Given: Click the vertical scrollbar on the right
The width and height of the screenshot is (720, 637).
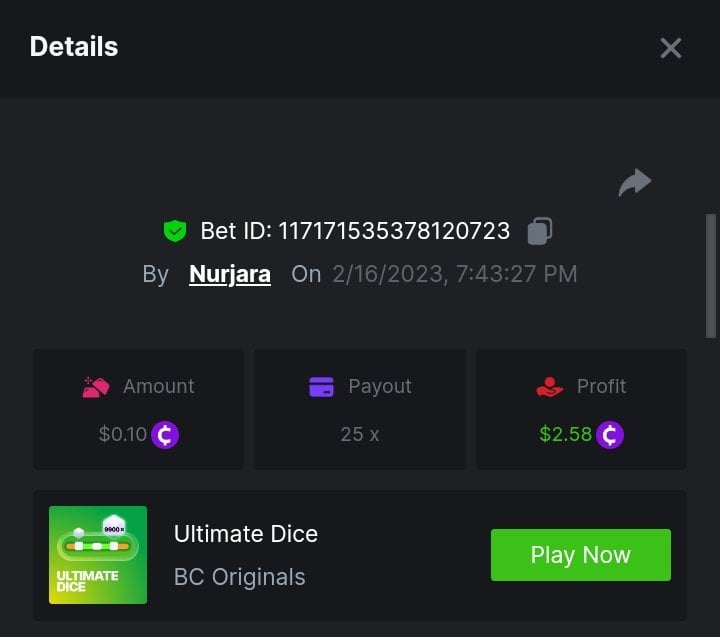Looking at the screenshot, I should pos(711,275).
